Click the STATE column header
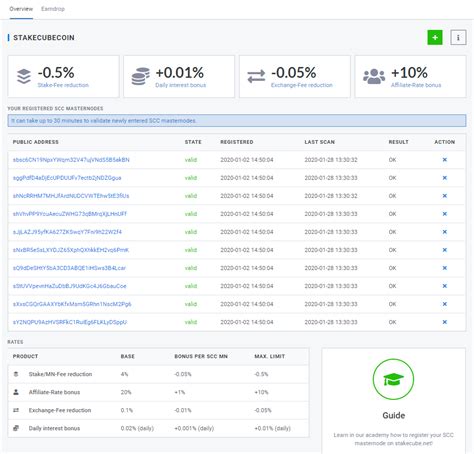The image size is (474, 454). 193,142
